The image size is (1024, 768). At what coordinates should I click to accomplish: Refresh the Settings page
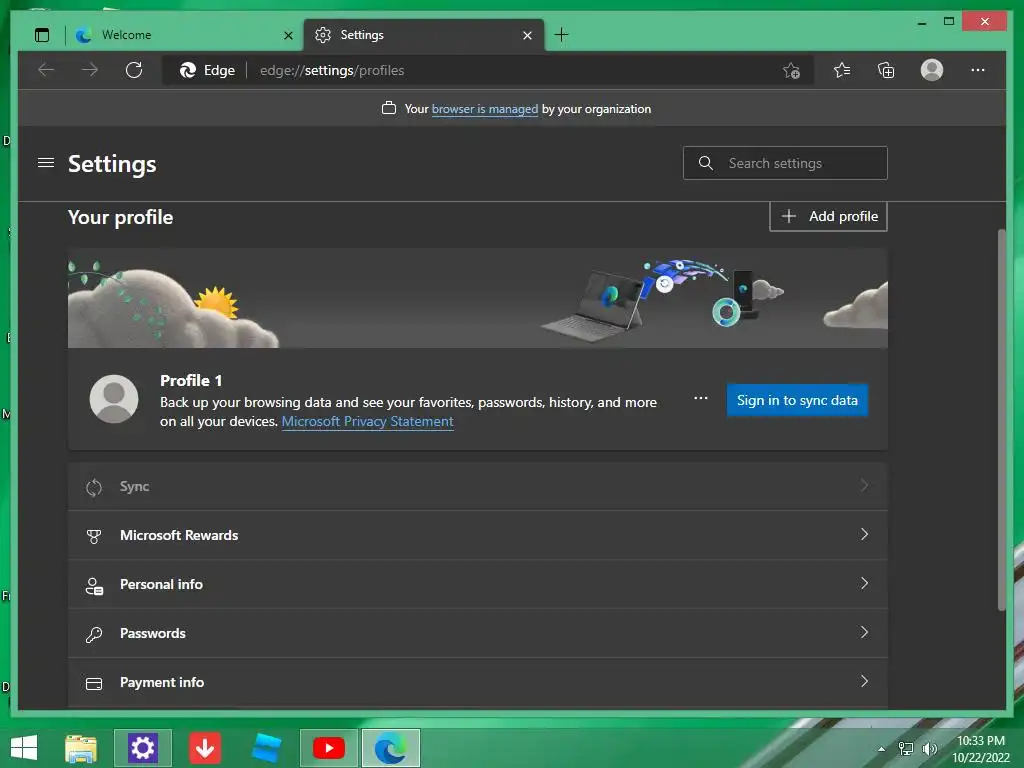point(134,70)
